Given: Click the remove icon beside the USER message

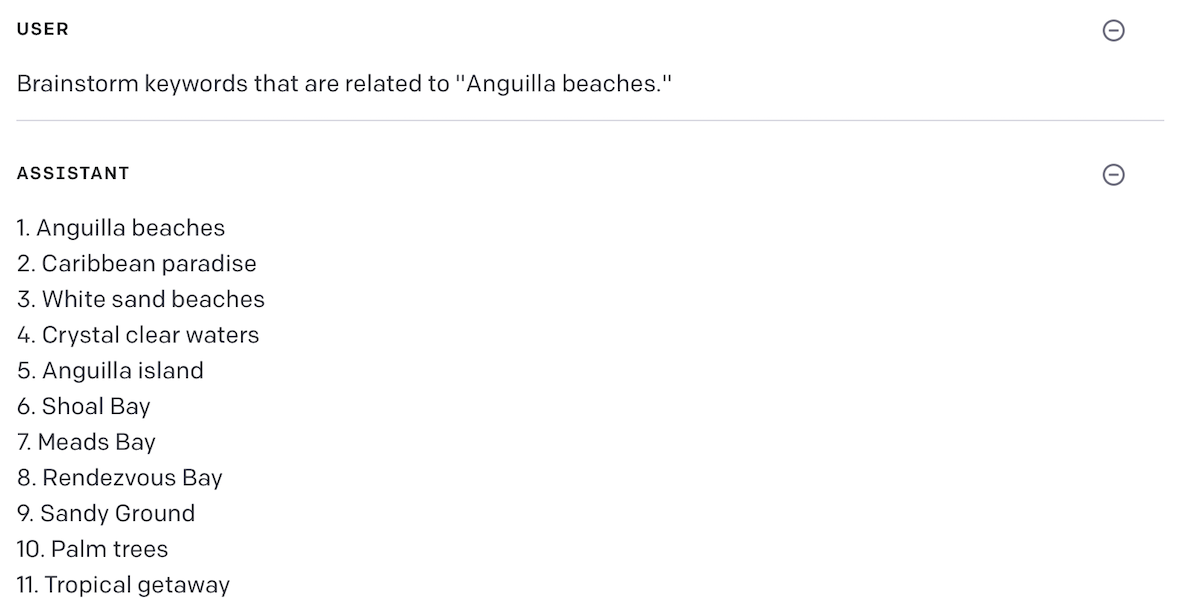Looking at the screenshot, I should tap(1113, 31).
